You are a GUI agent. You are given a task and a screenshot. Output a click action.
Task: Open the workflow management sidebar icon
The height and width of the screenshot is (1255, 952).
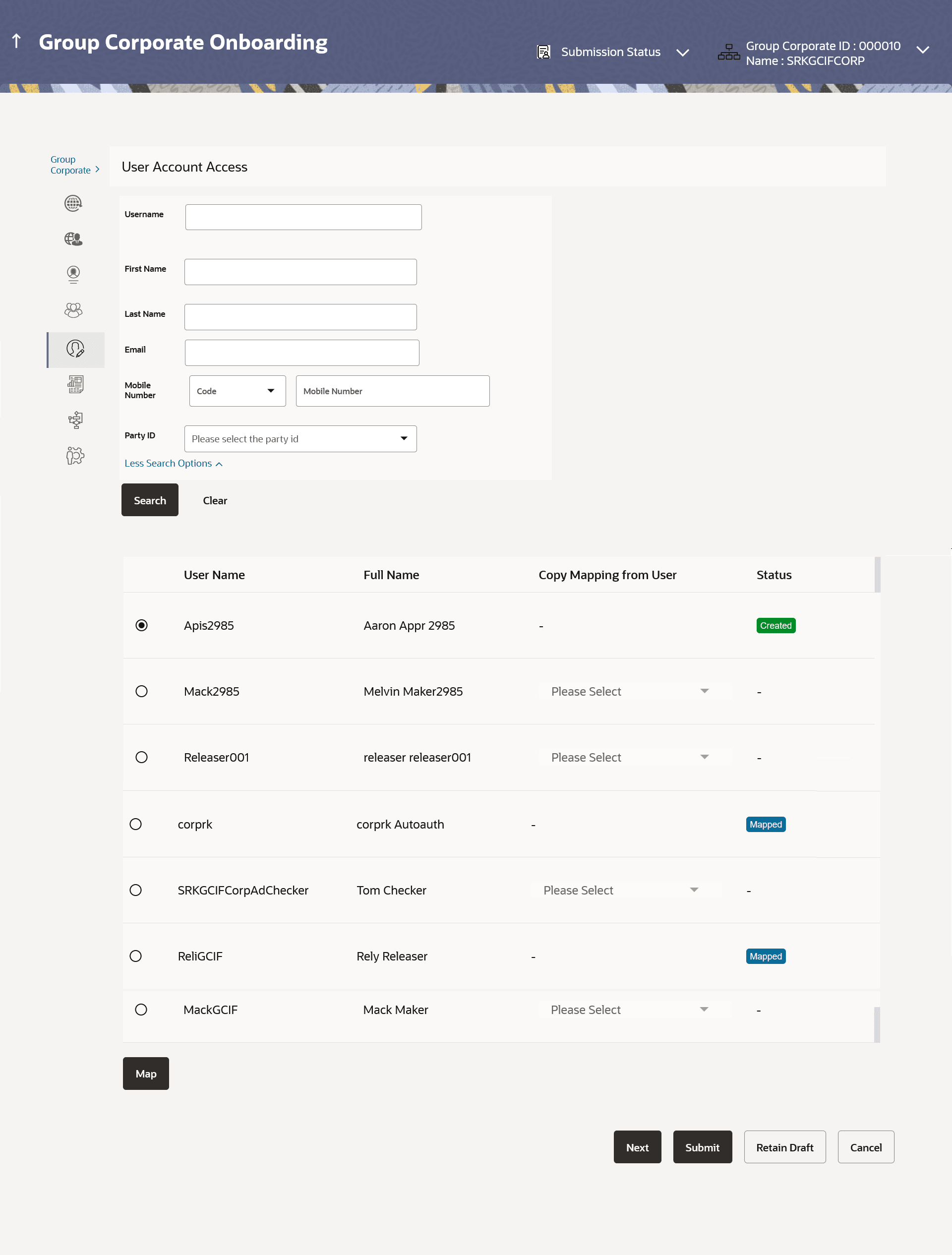click(x=75, y=420)
